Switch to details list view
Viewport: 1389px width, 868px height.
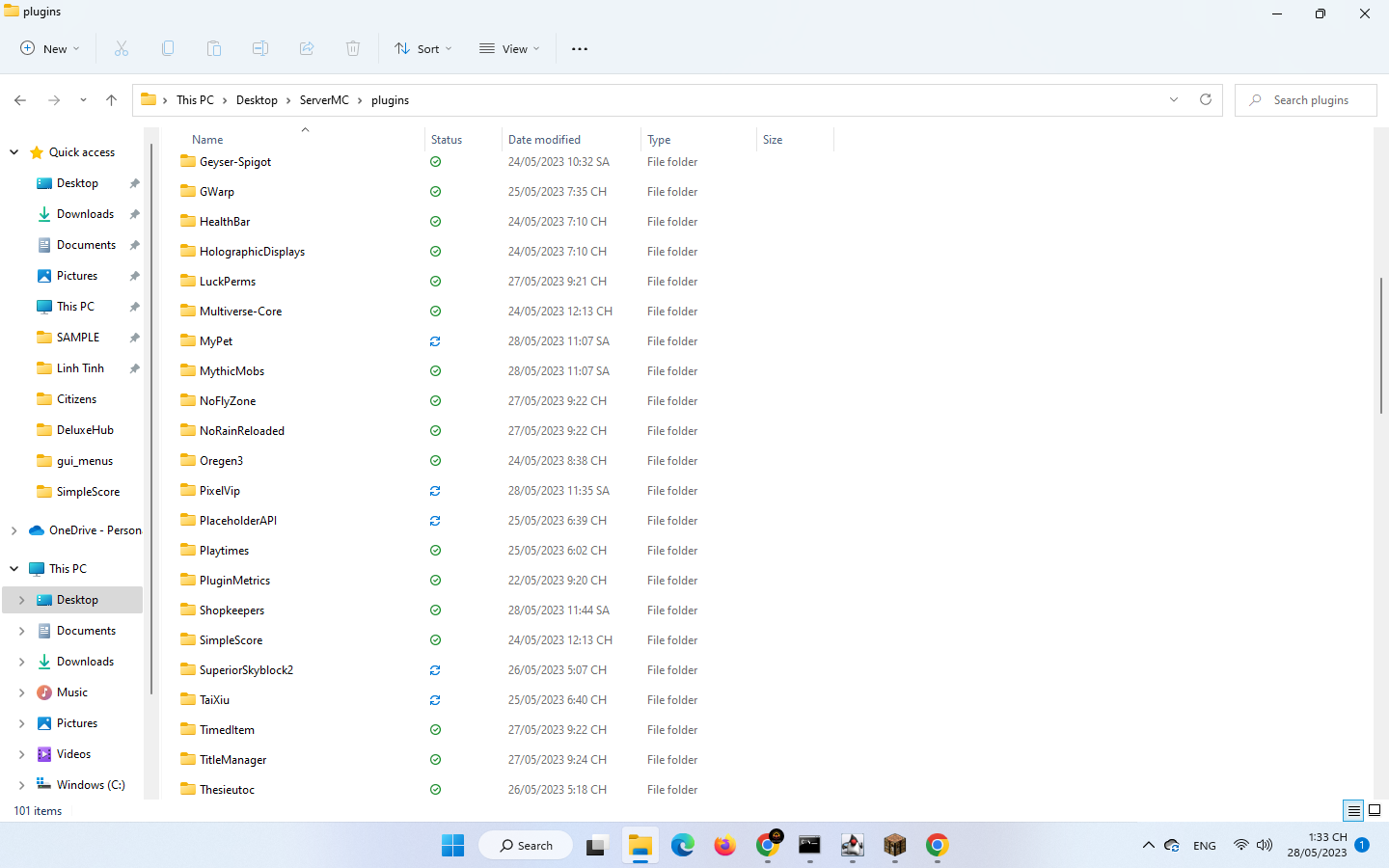click(1353, 810)
